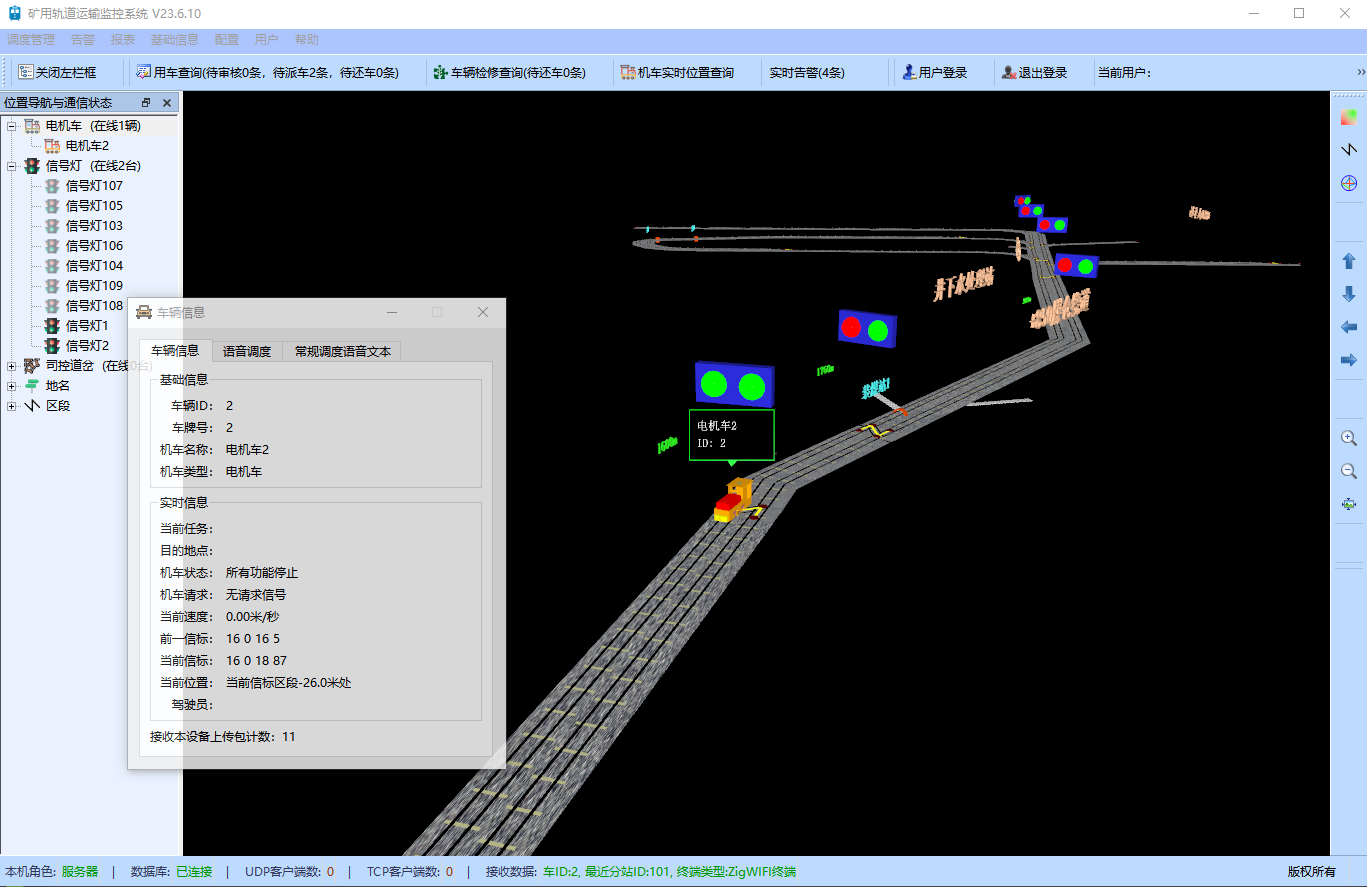Click the zigzag section icon in right toolbar

1349,150
